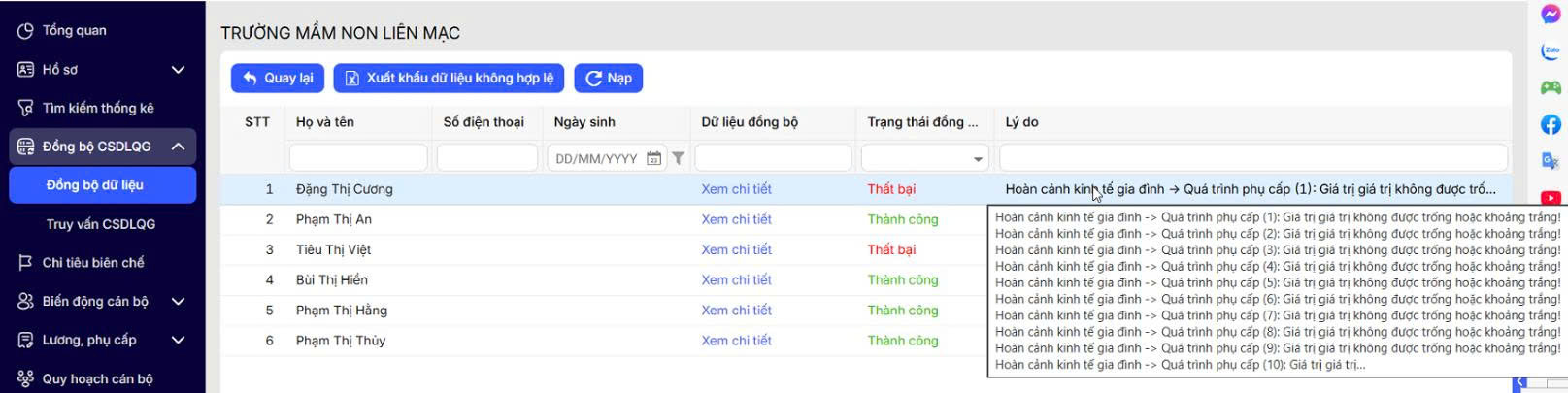Click the funnel filter icon beside Ngày sinh
This screenshot has width=1568, height=393.
679,158
